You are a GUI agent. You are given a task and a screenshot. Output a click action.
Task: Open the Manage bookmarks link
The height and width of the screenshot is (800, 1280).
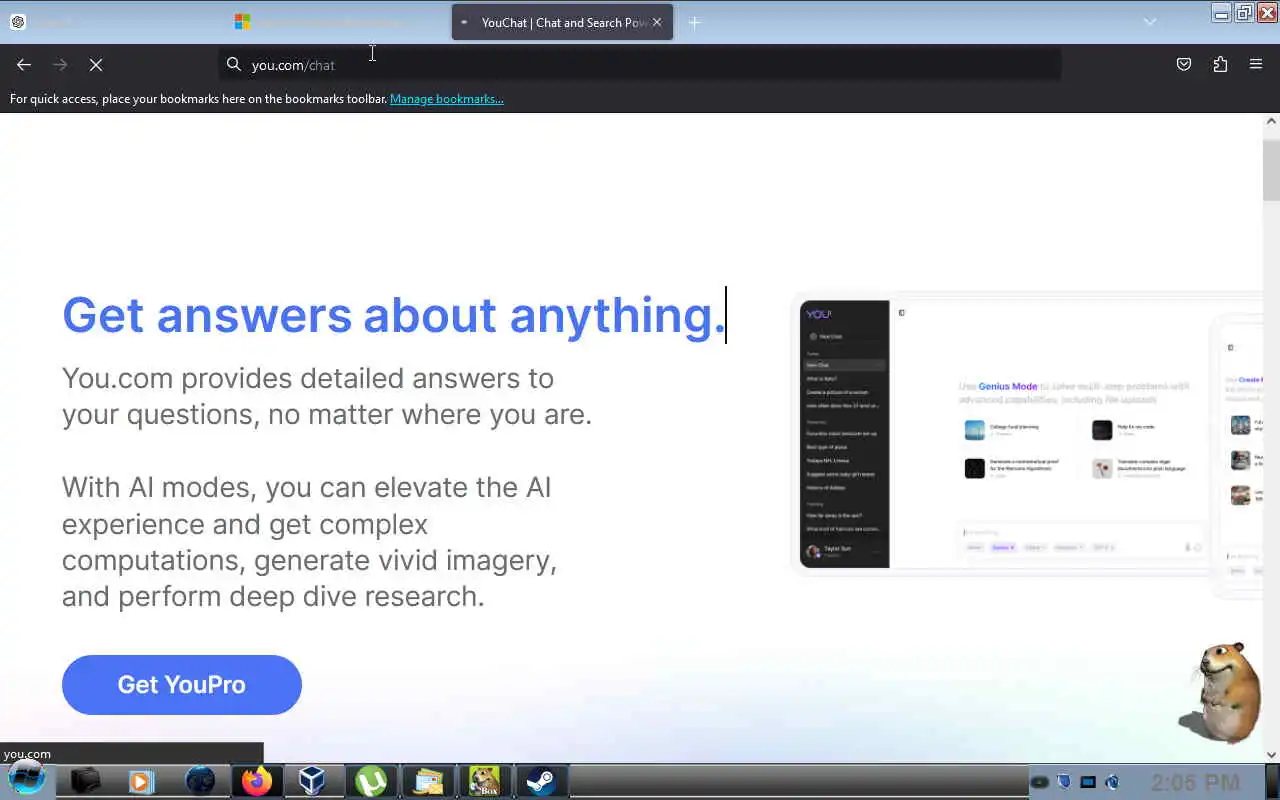coord(447,99)
